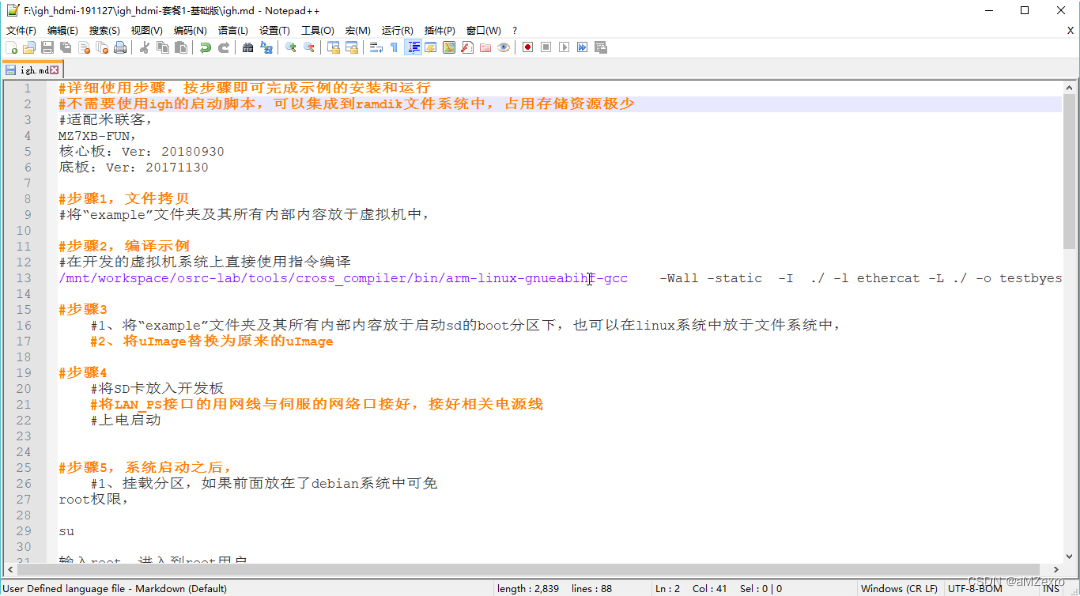The width and height of the screenshot is (1080, 596).
Task: Click the Save All toolbar icon
Action: coord(65,48)
